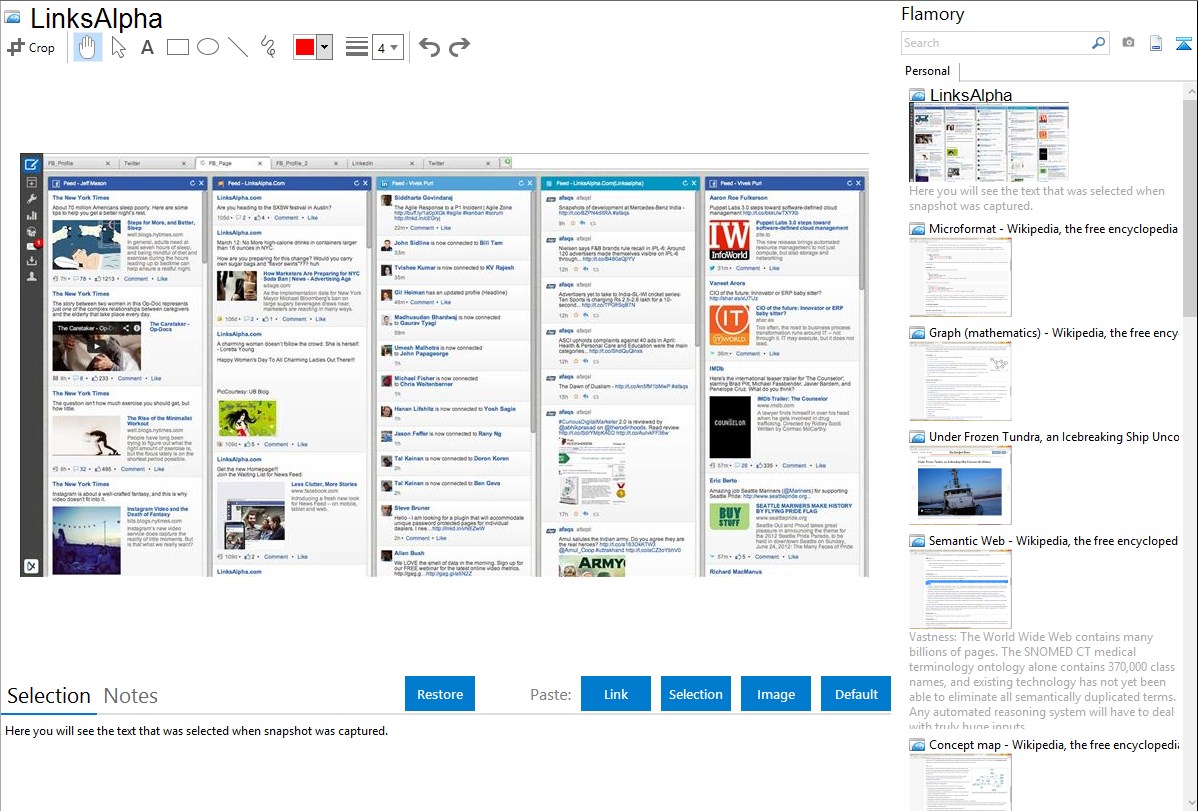Click the bar chart analytics icon in sidebar
The height and width of the screenshot is (811, 1198).
(31, 216)
